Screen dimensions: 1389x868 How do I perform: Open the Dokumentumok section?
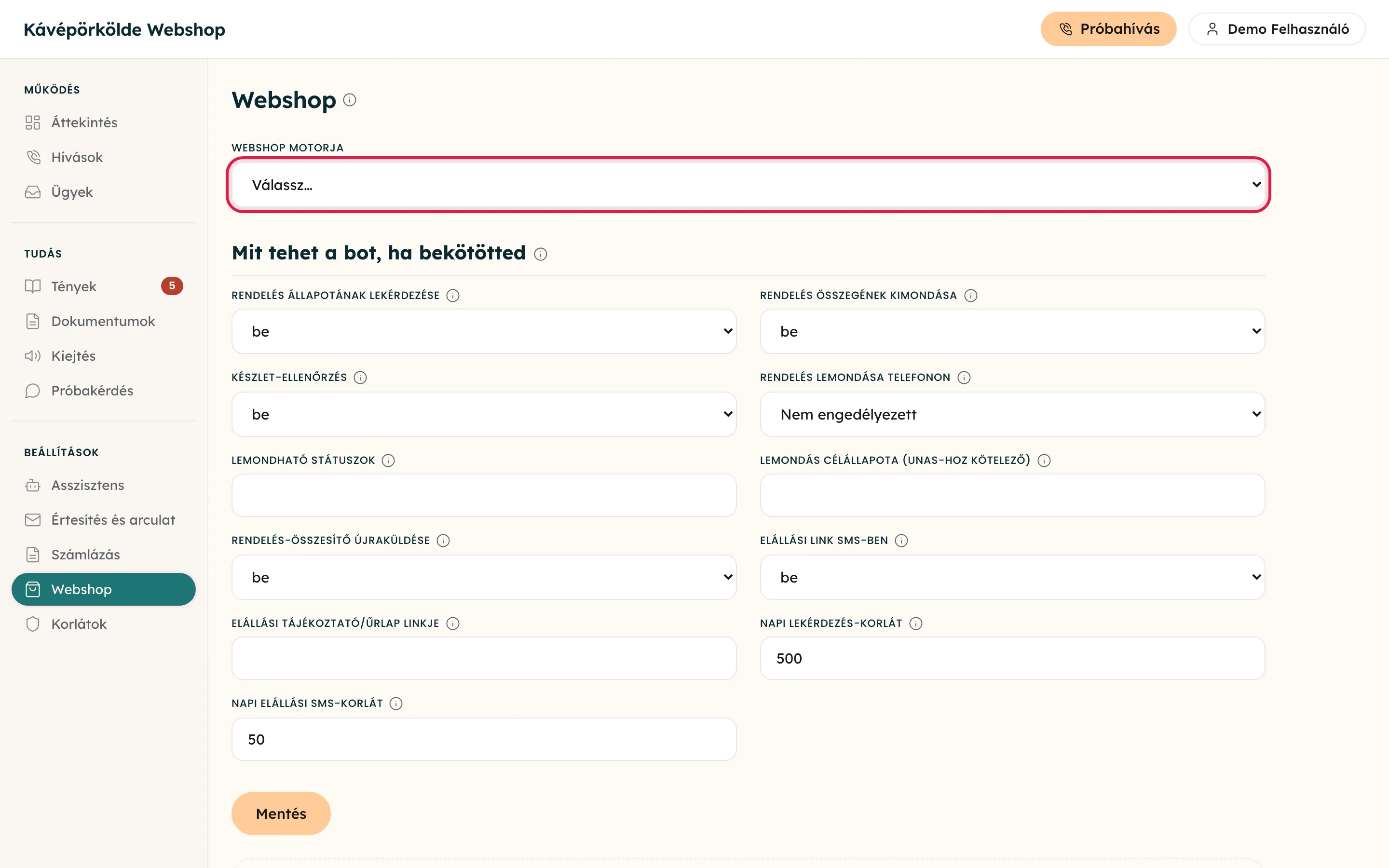pyautogui.click(x=103, y=321)
